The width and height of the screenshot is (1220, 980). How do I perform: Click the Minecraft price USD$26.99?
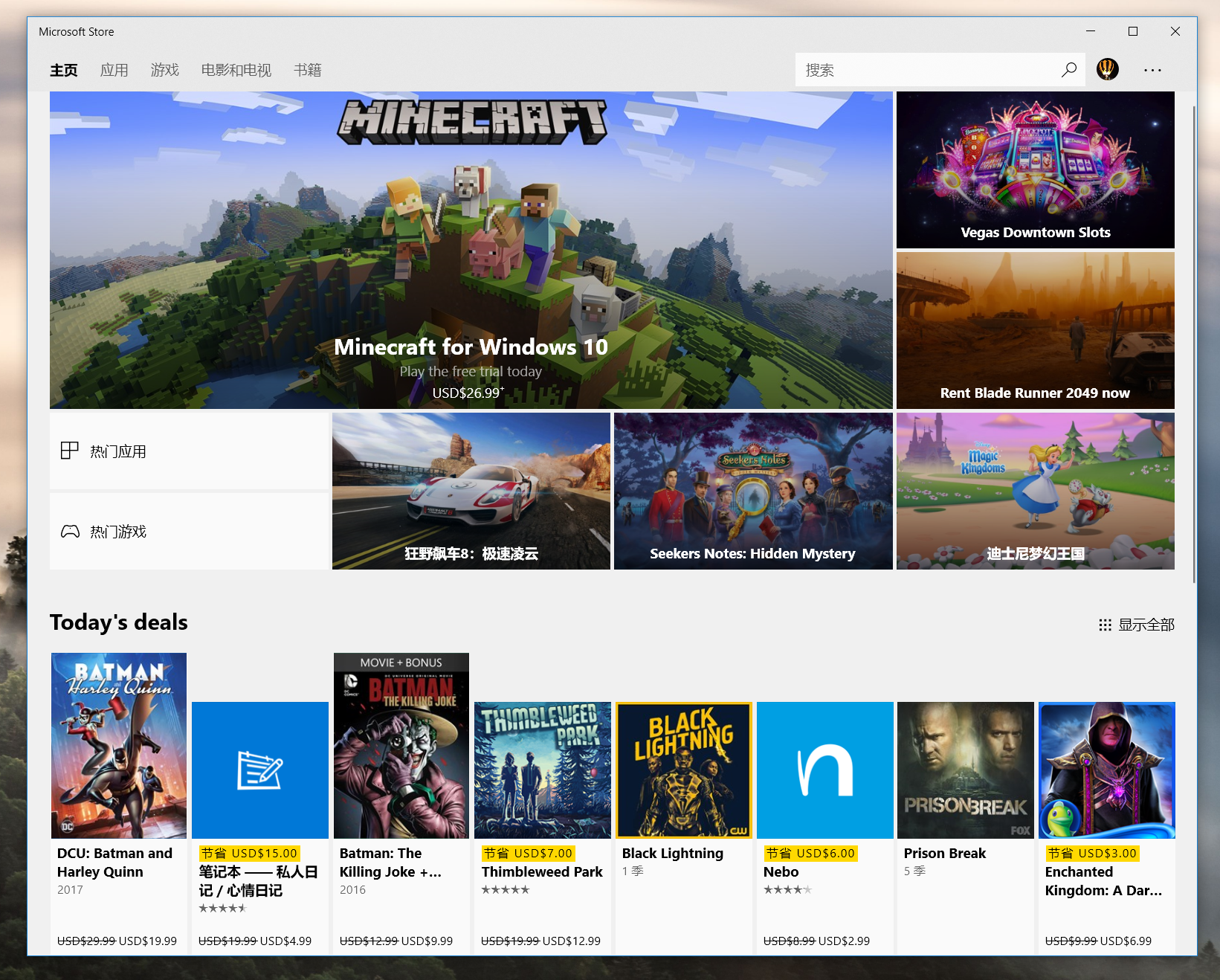[468, 393]
